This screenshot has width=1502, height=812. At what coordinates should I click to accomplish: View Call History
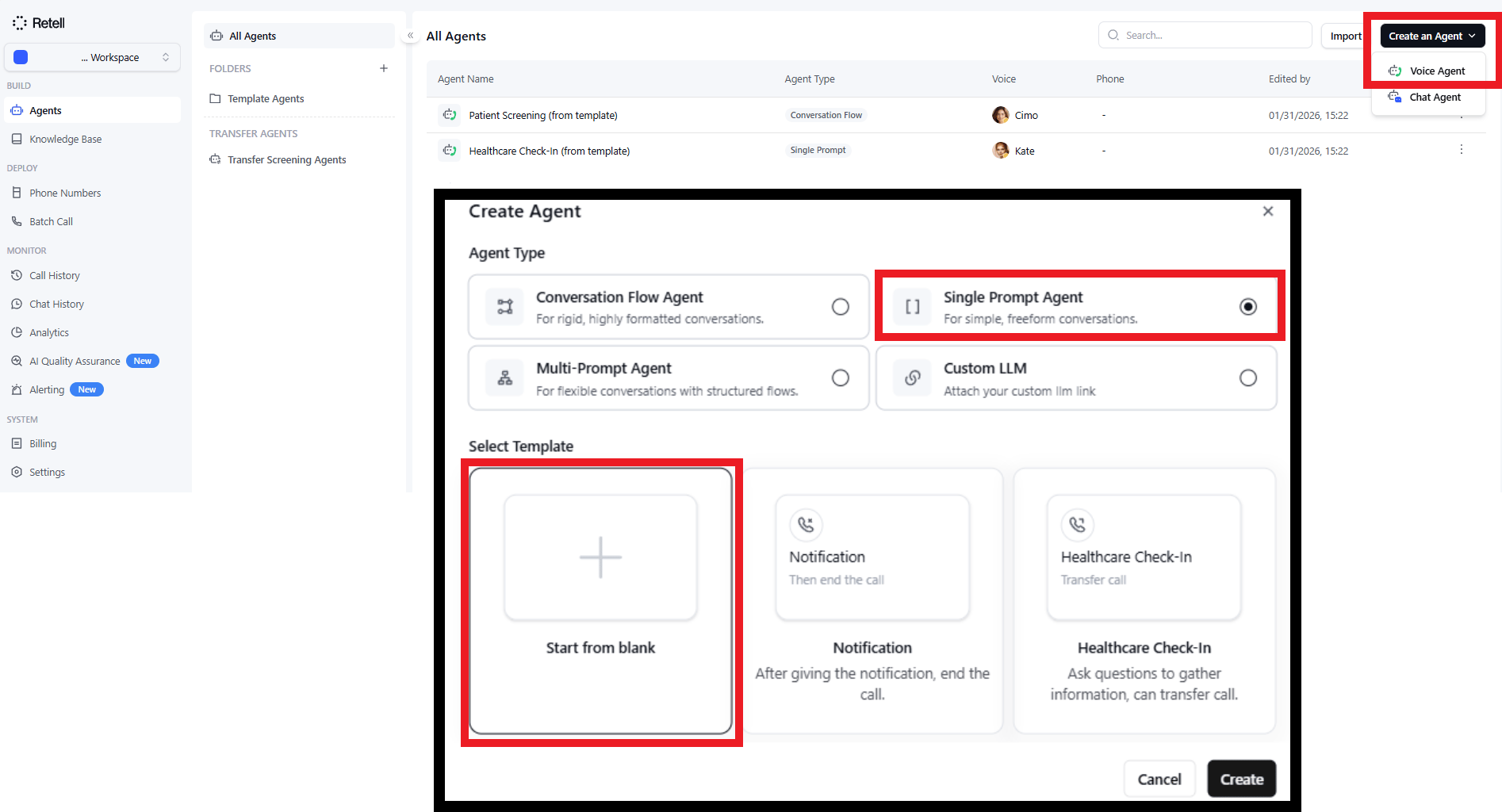93,275
